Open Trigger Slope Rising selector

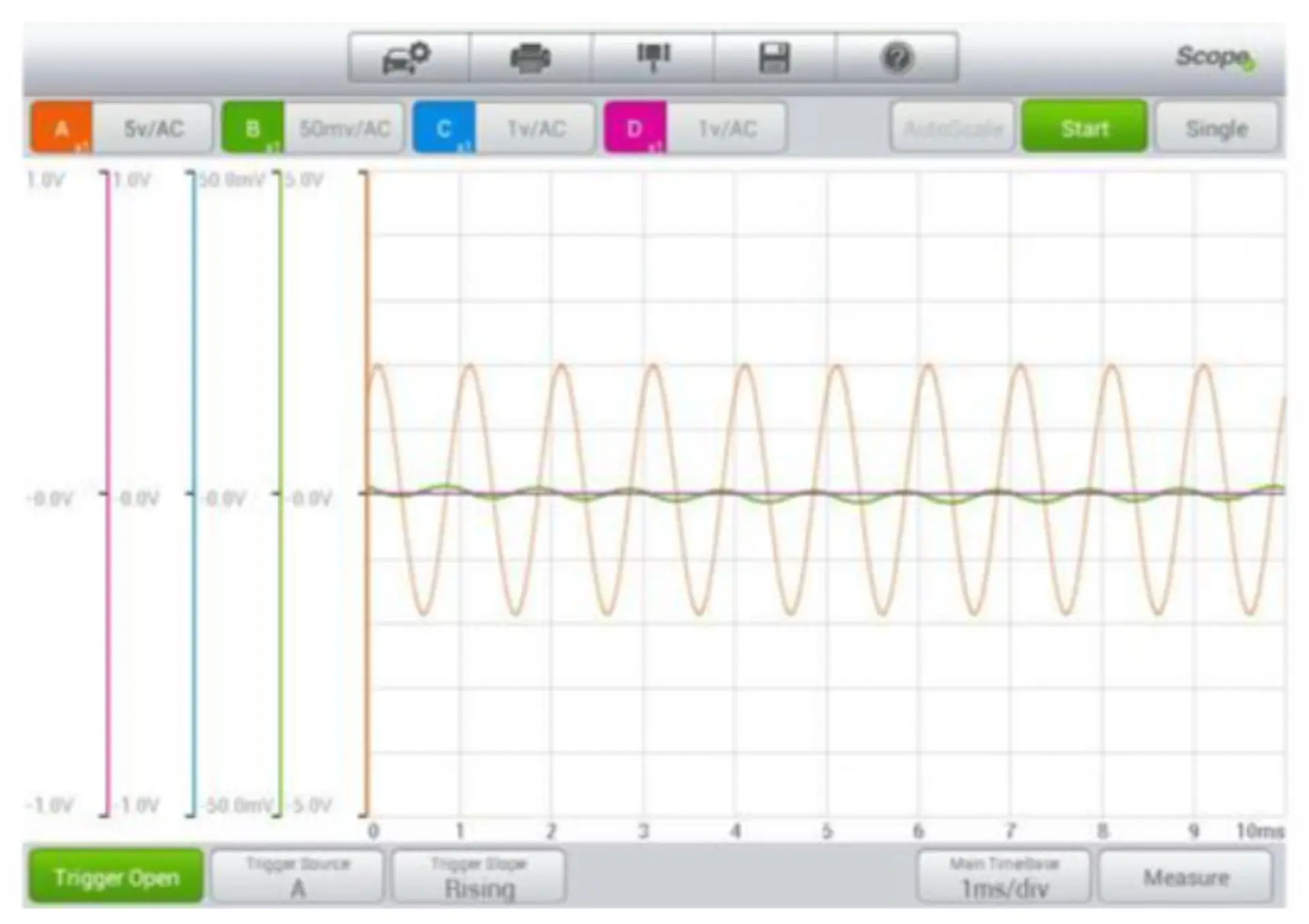479,877
